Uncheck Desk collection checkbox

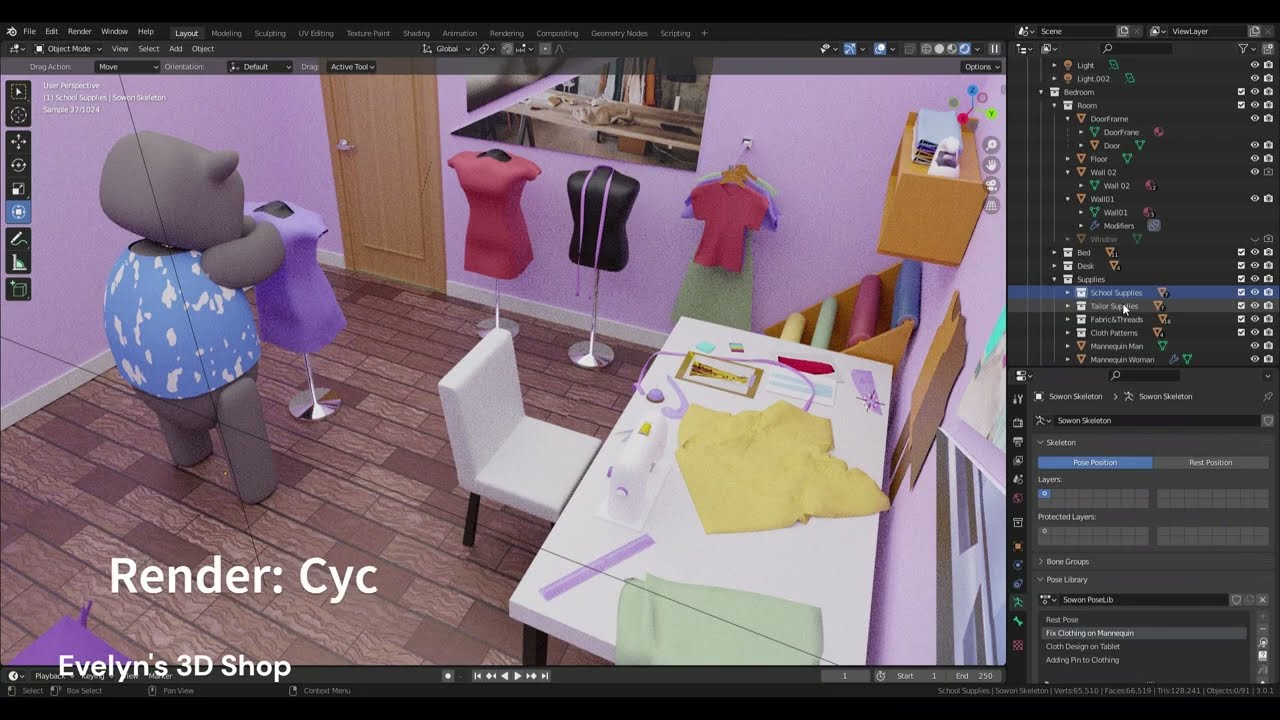1242,266
